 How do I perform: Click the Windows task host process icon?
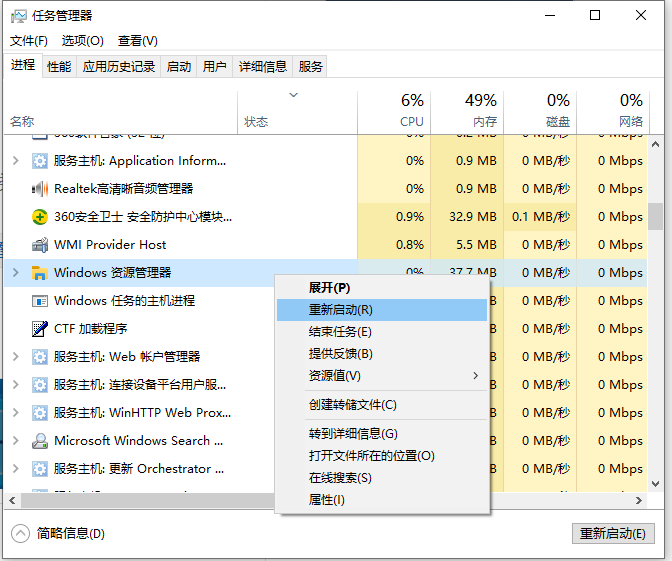coord(40,301)
